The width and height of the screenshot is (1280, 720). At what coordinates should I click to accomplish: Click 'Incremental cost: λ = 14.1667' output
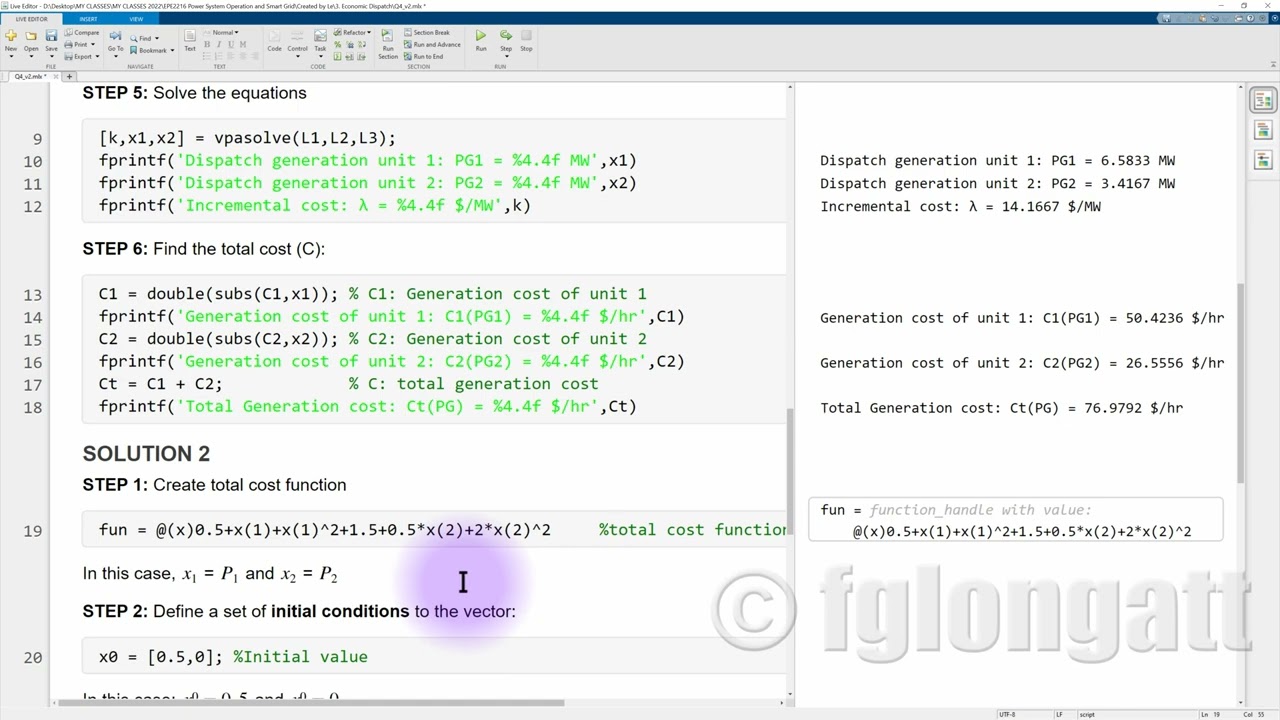tap(960, 206)
